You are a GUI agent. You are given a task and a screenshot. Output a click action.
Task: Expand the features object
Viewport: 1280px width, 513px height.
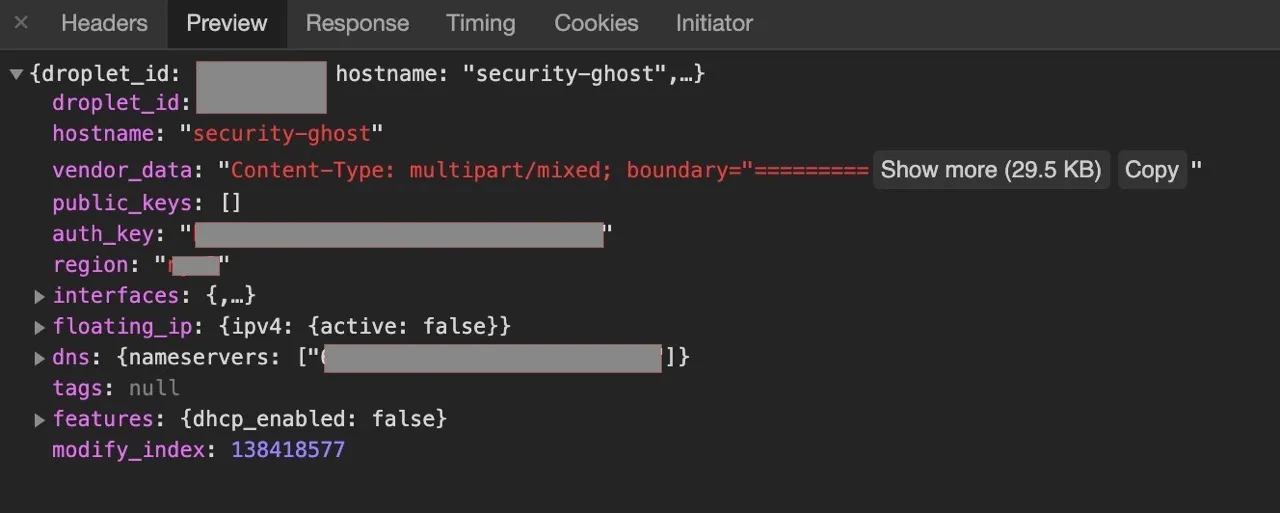point(40,419)
